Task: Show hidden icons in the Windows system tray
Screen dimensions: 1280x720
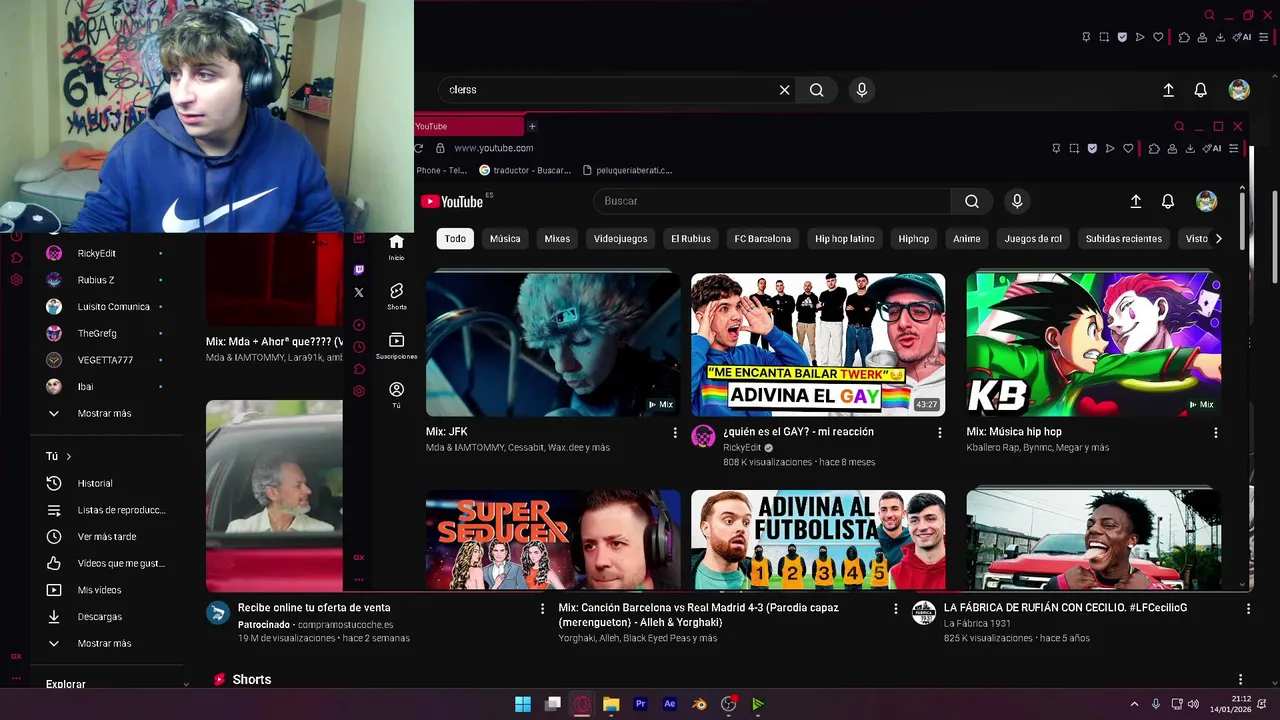Action: tap(1134, 704)
